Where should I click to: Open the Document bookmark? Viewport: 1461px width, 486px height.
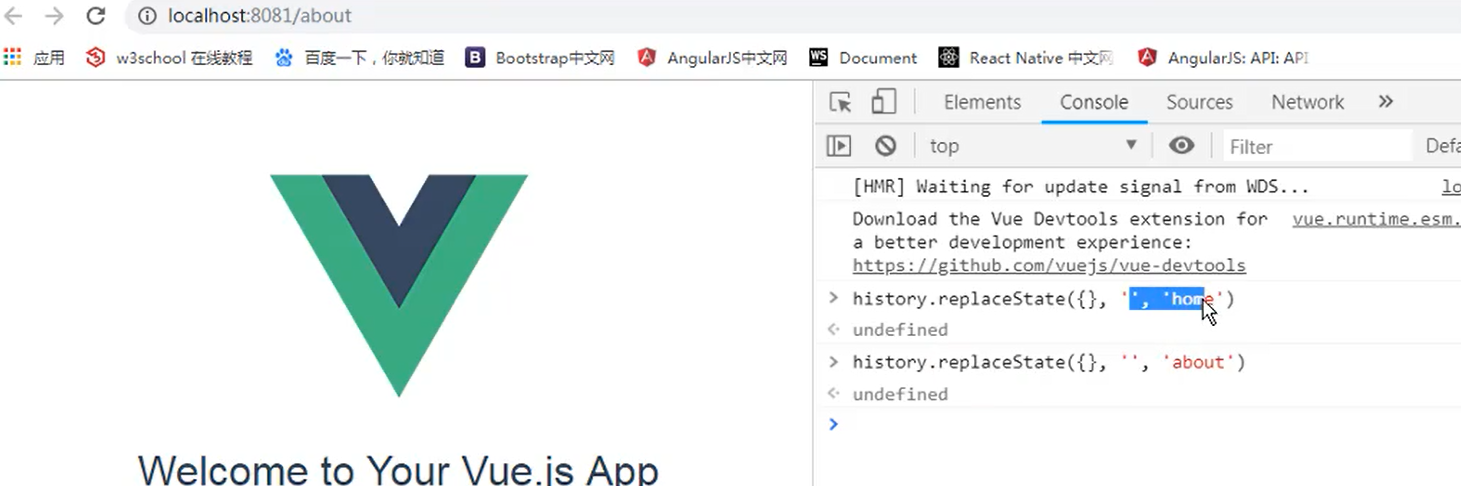863,58
